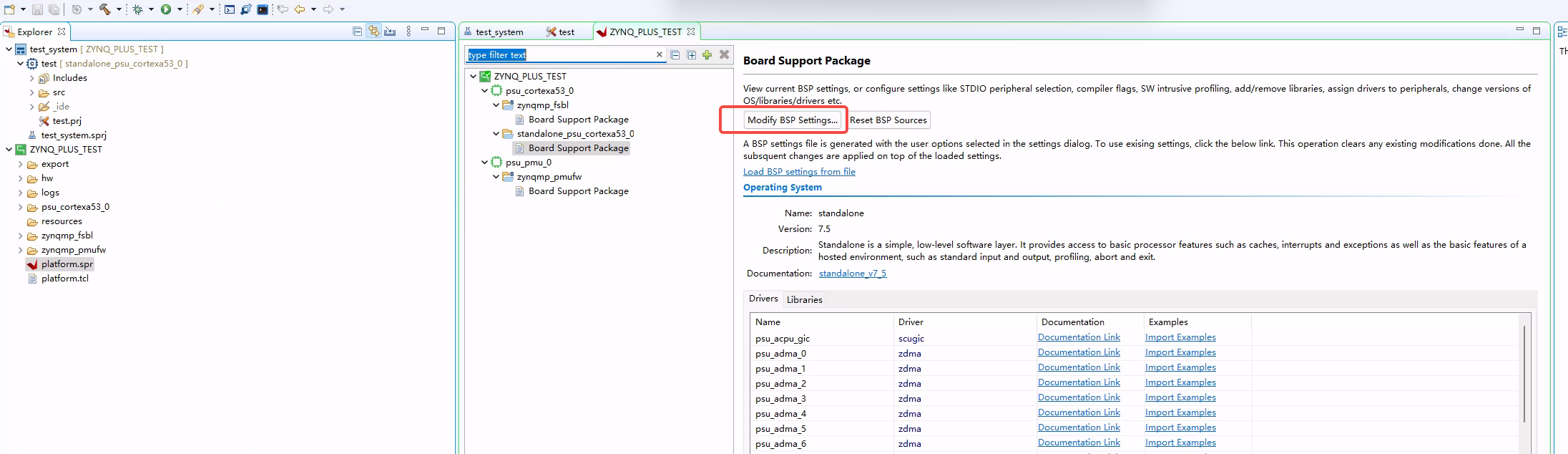Click the green plus add domain icon

(707, 54)
